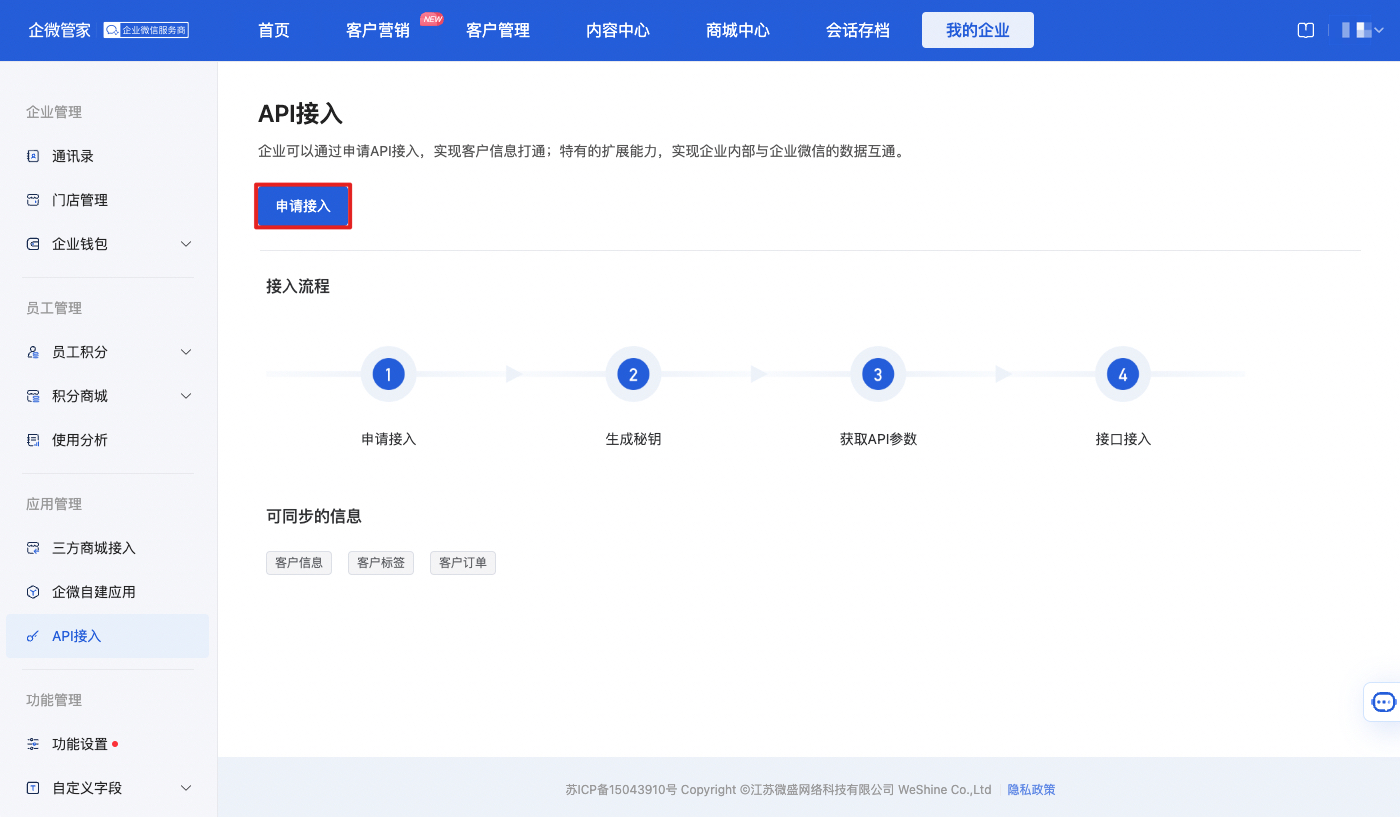1400x817 pixels.
Task: Select the 门店管理 storefront icon
Action: 34,199
